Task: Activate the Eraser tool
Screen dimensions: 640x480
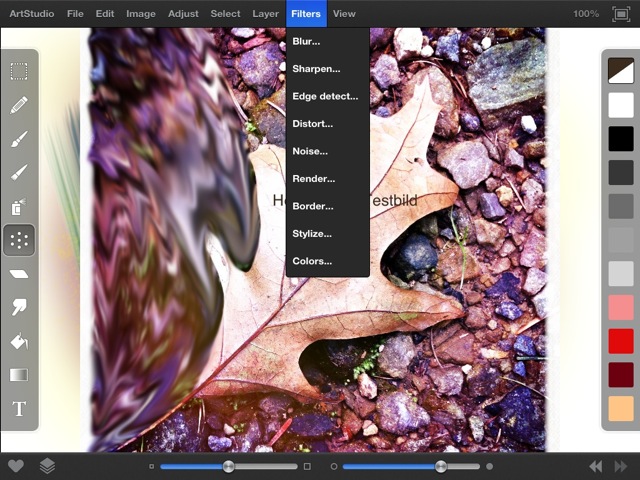Action: [x=19, y=274]
